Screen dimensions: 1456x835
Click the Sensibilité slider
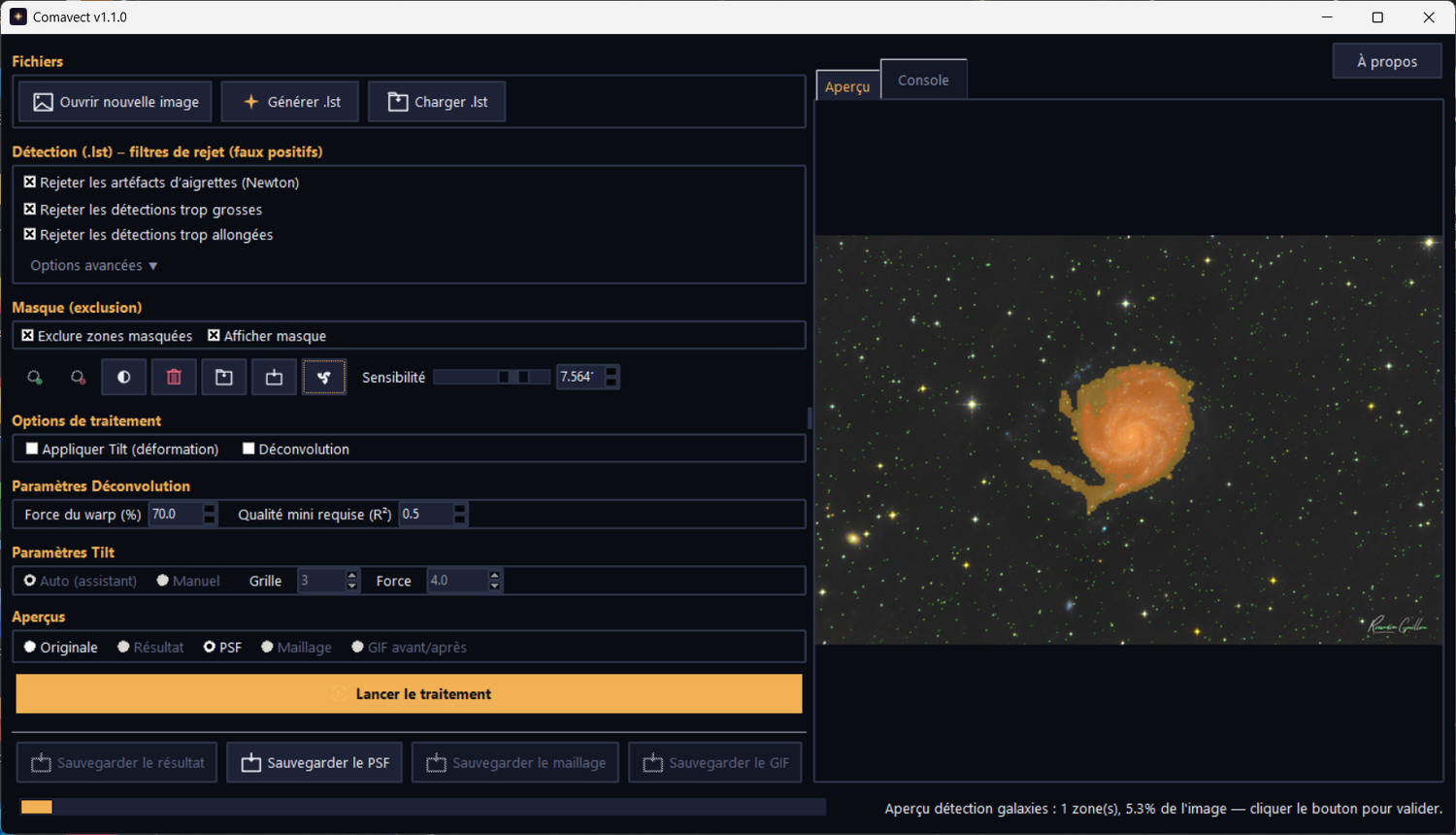tap(494, 377)
